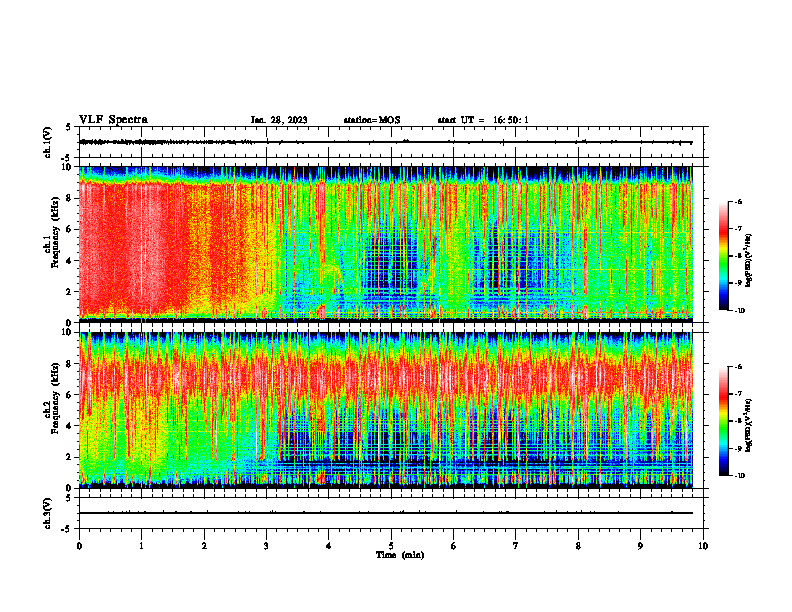Click the '3' tick on the time axis
Image resolution: width=792 pixels, height=612 pixels.
tap(267, 546)
